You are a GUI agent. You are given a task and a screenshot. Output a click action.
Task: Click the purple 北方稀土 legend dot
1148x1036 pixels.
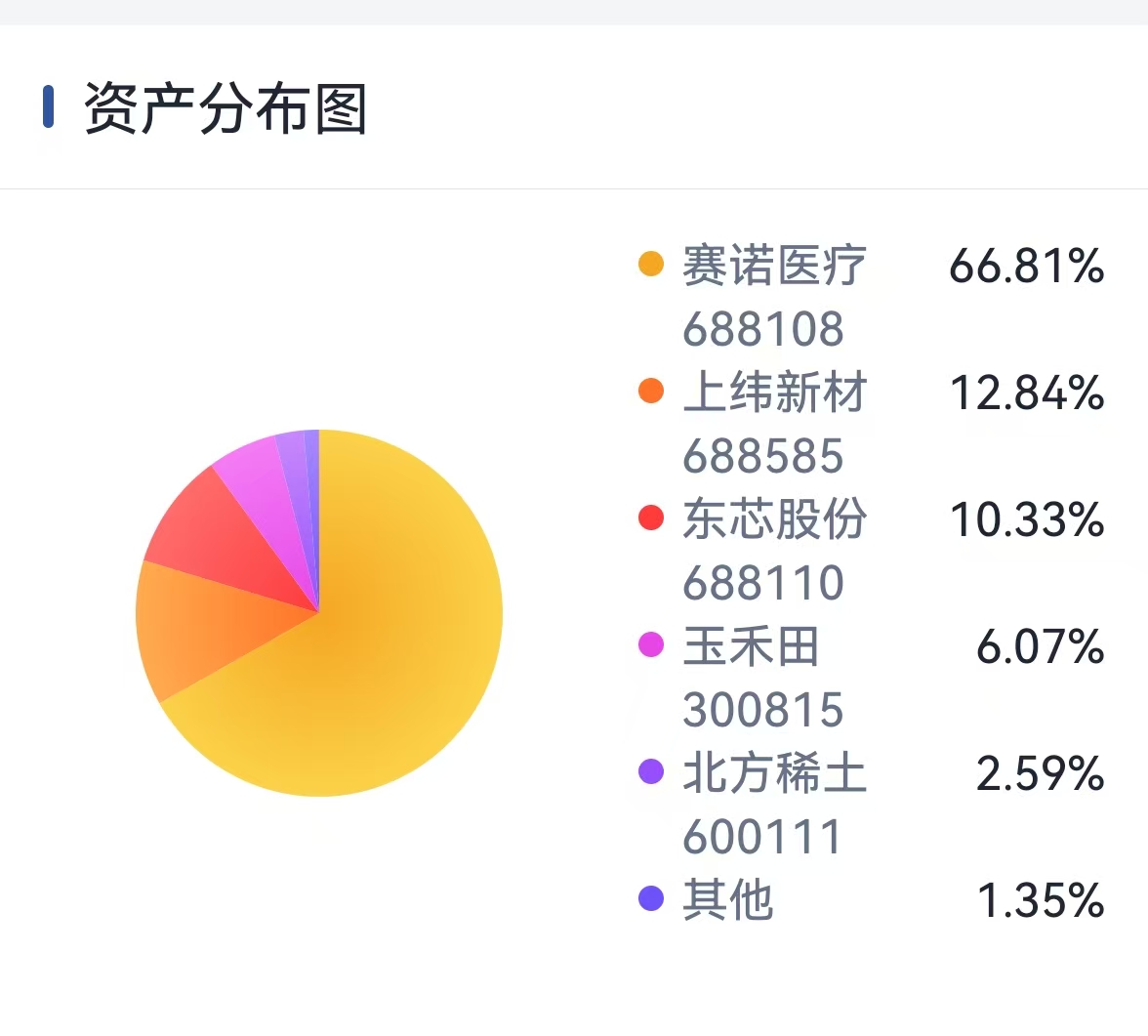[x=651, y=771]
